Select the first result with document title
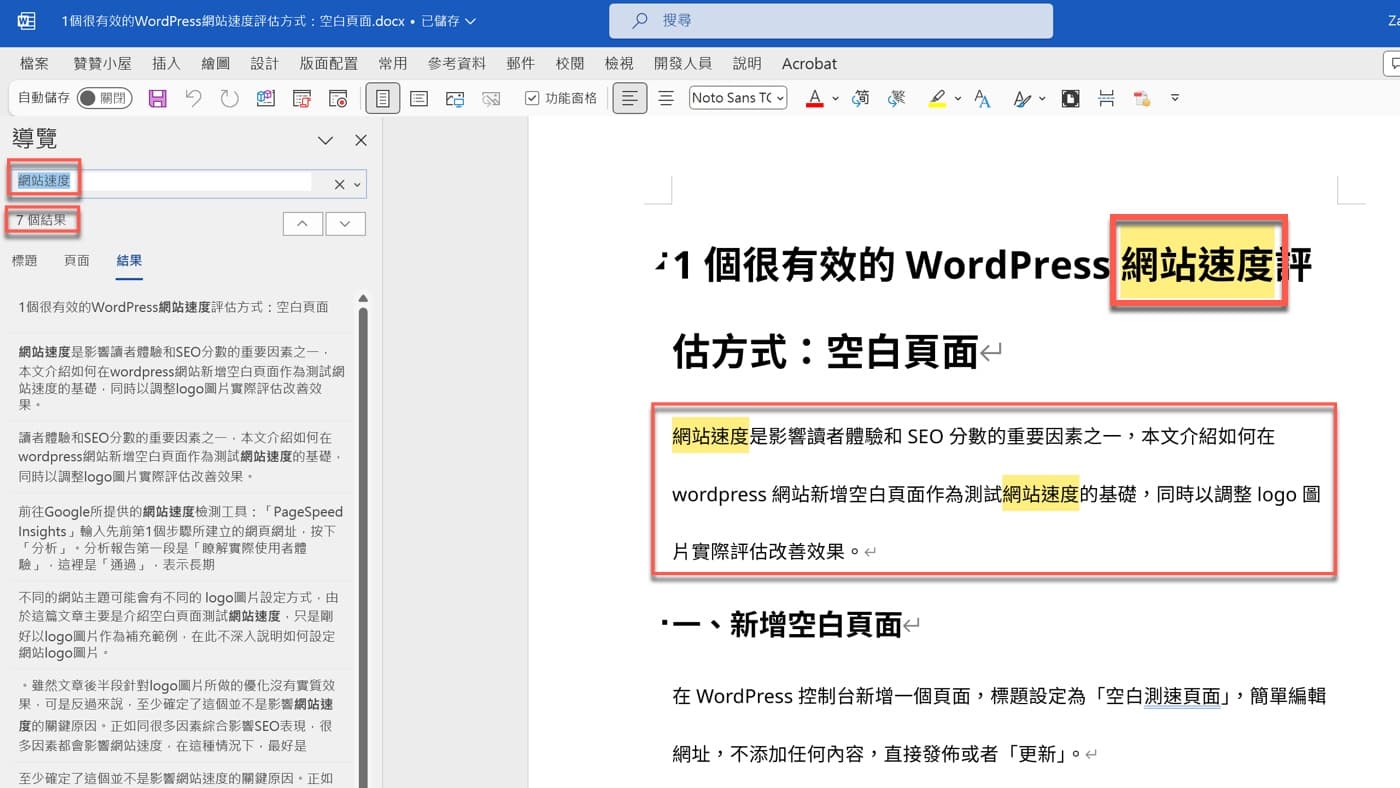Viewport: 1400px width, 788px height. coord(181,307)
